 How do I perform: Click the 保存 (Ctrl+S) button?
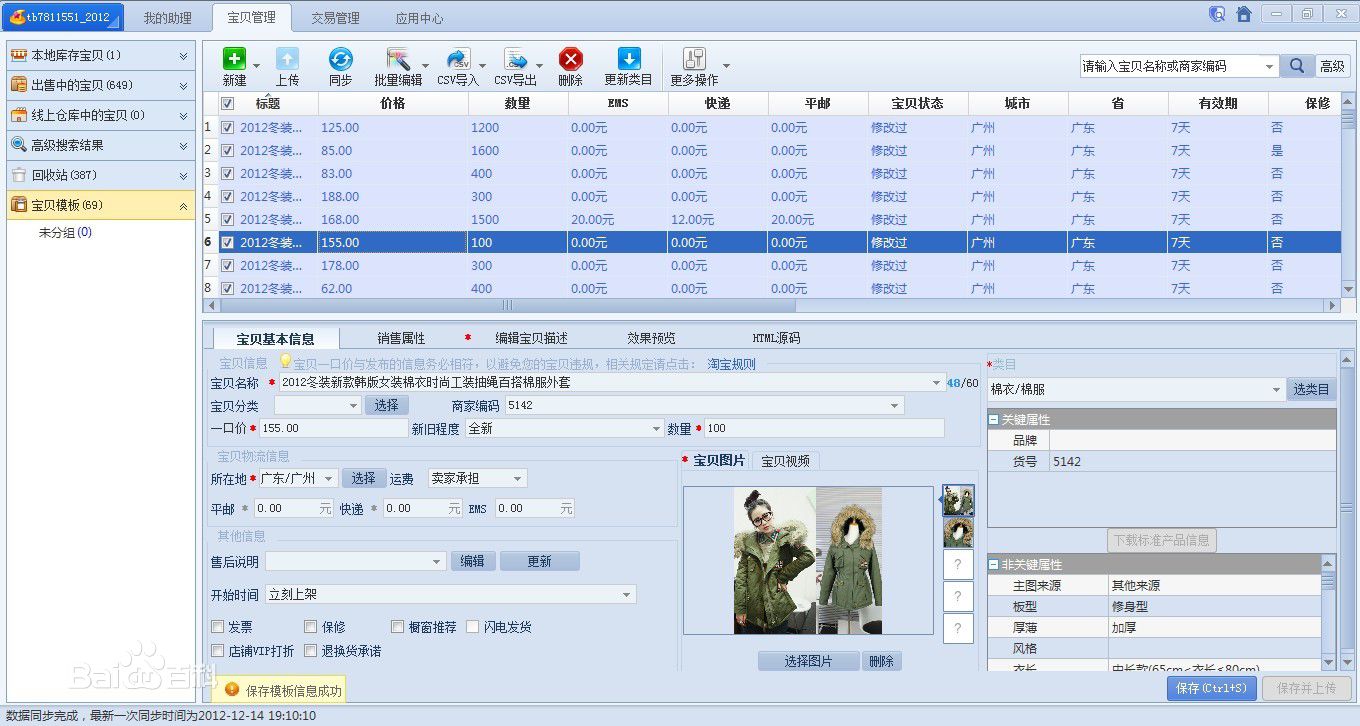click(x=1211, y=688)
